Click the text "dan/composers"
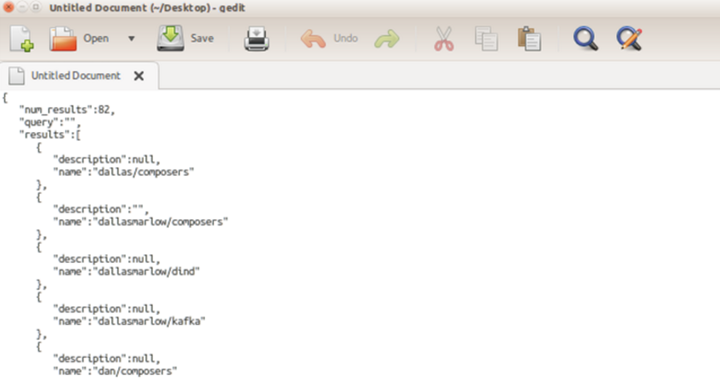720x384 pixels. pos(135,371)
